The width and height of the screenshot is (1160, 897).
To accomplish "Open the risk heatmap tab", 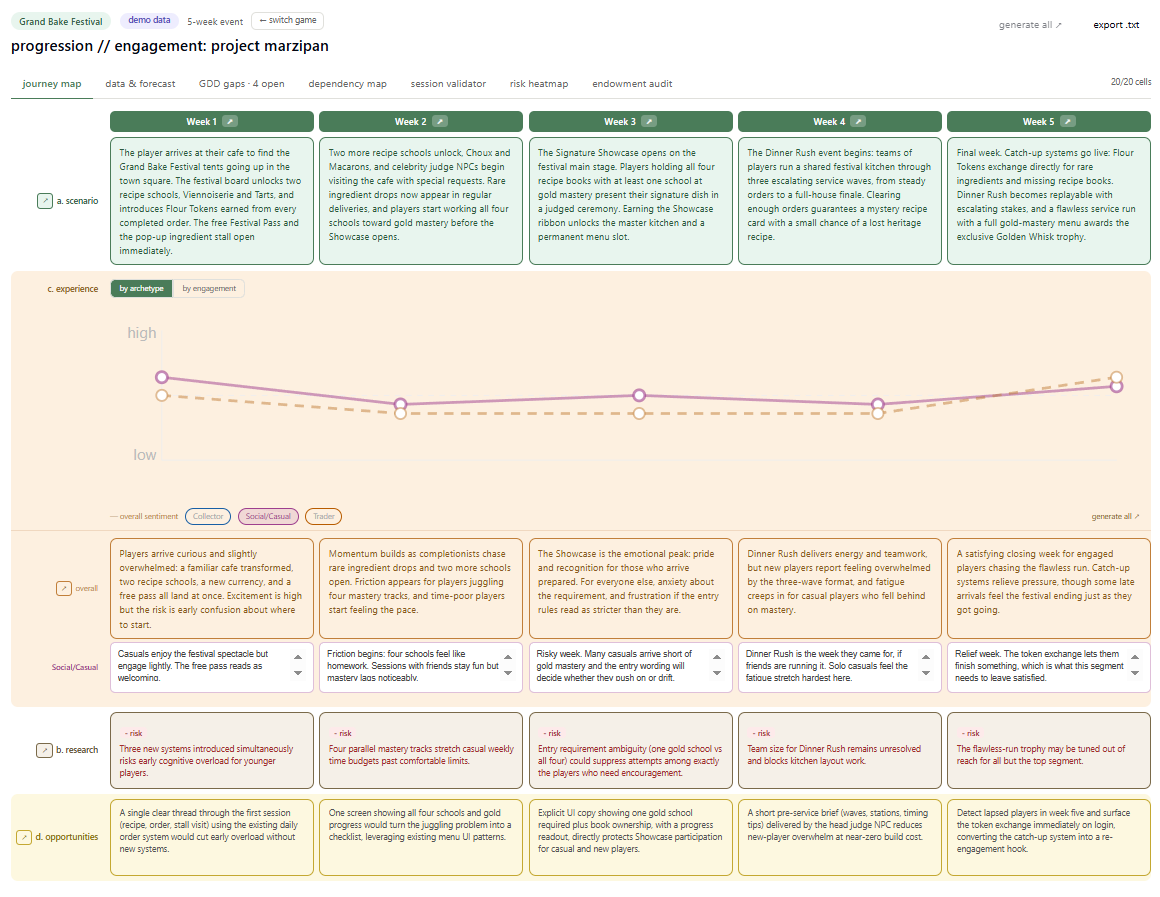I will click(539, 84).
